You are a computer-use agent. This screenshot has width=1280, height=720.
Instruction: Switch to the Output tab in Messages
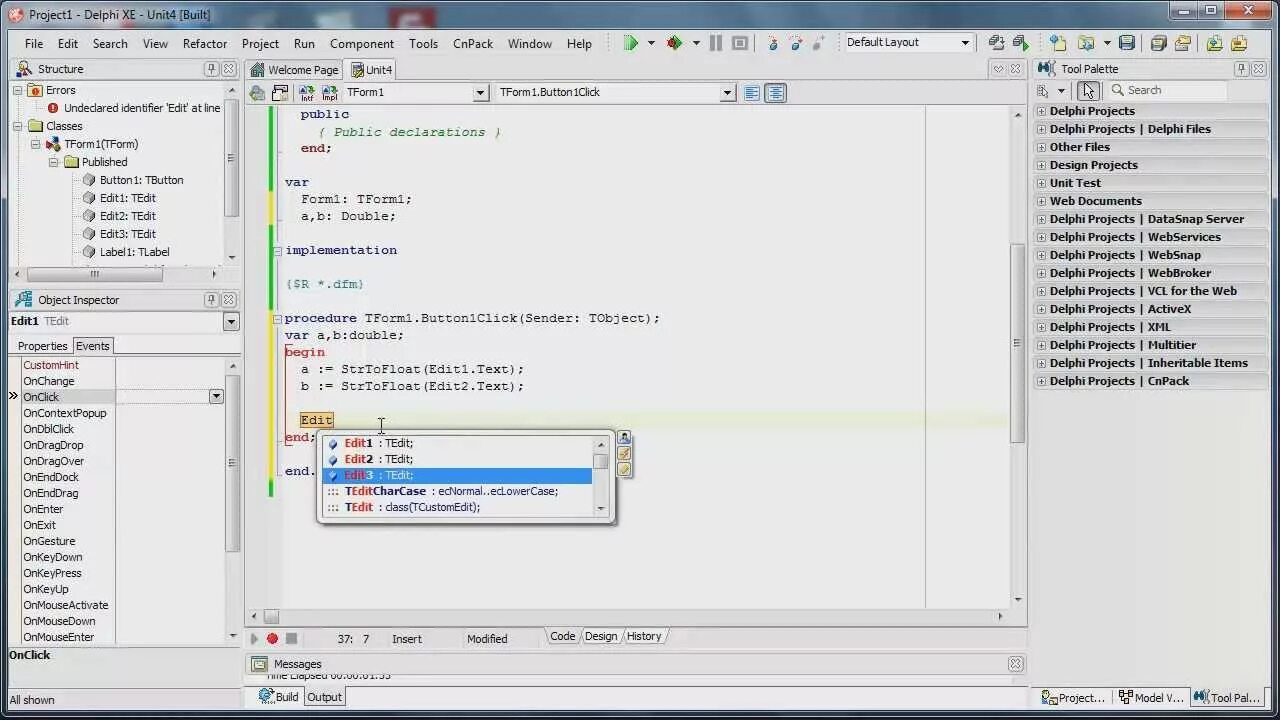click(324, 697)
